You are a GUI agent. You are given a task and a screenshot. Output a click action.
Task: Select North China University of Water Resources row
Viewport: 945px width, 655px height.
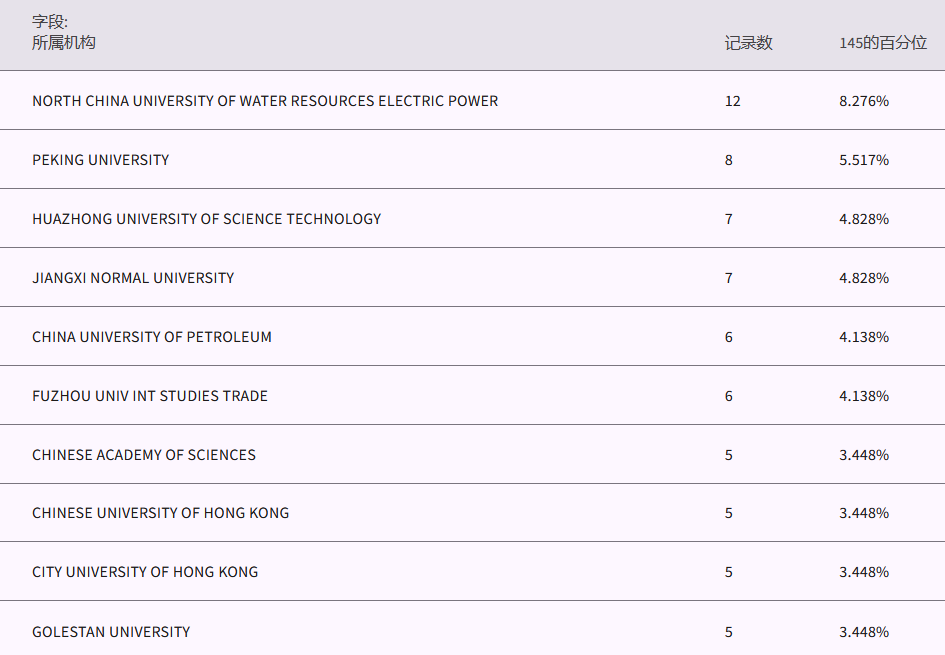pyautogui.click(x=265, y=101)
